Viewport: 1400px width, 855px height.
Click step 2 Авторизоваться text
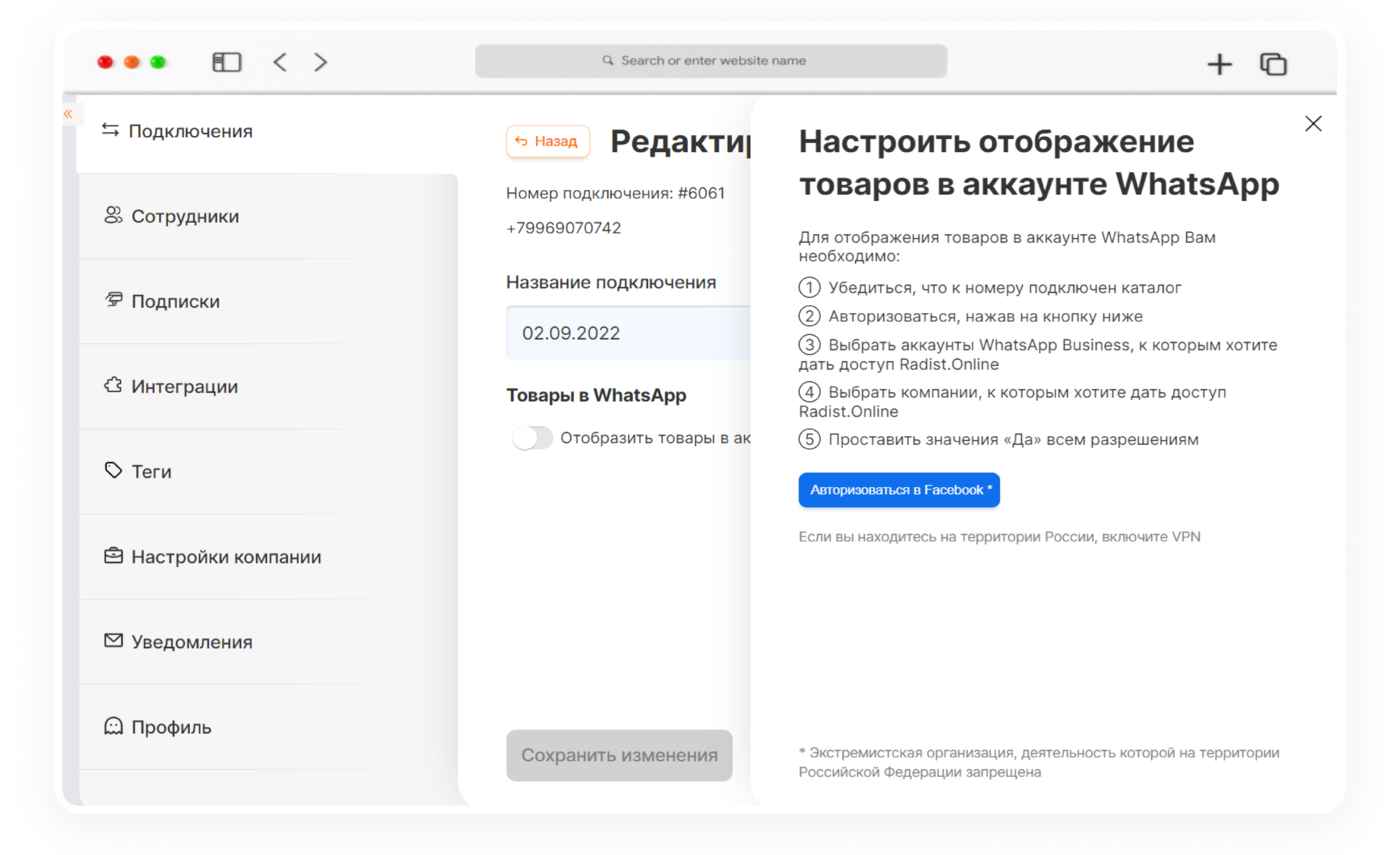(985, 316)
